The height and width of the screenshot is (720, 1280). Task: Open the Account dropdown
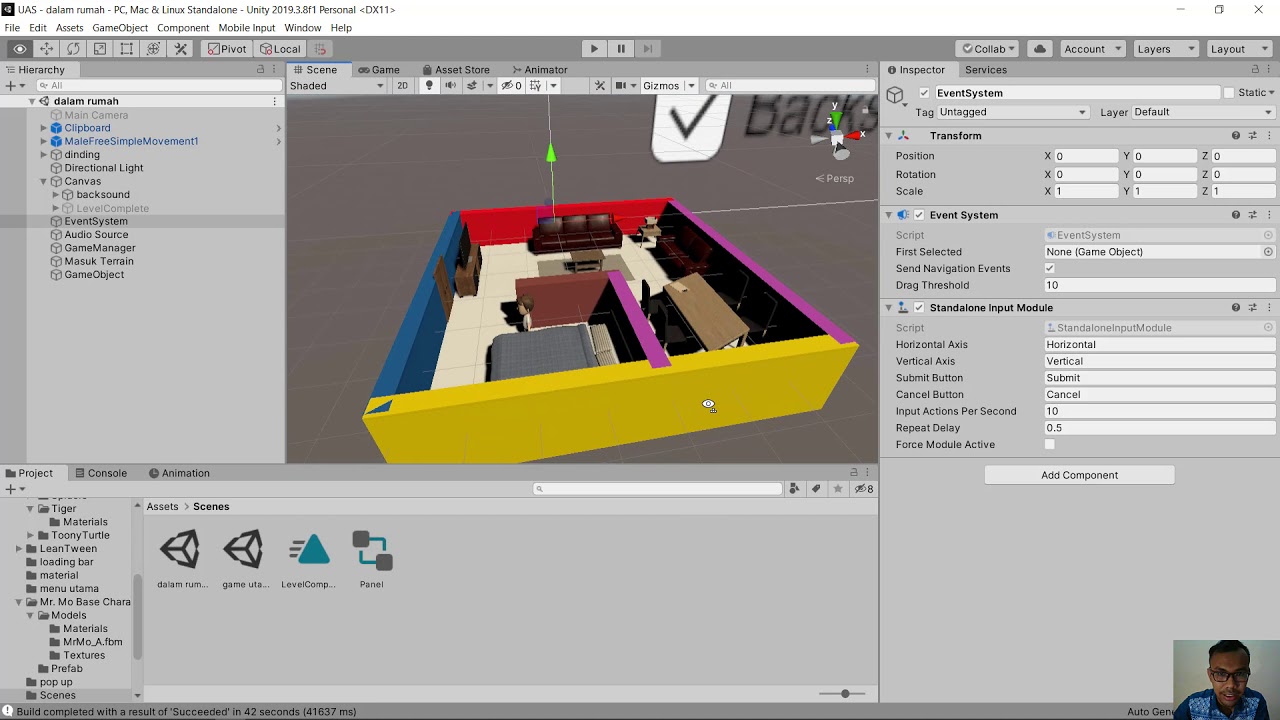pos(1092,49)
